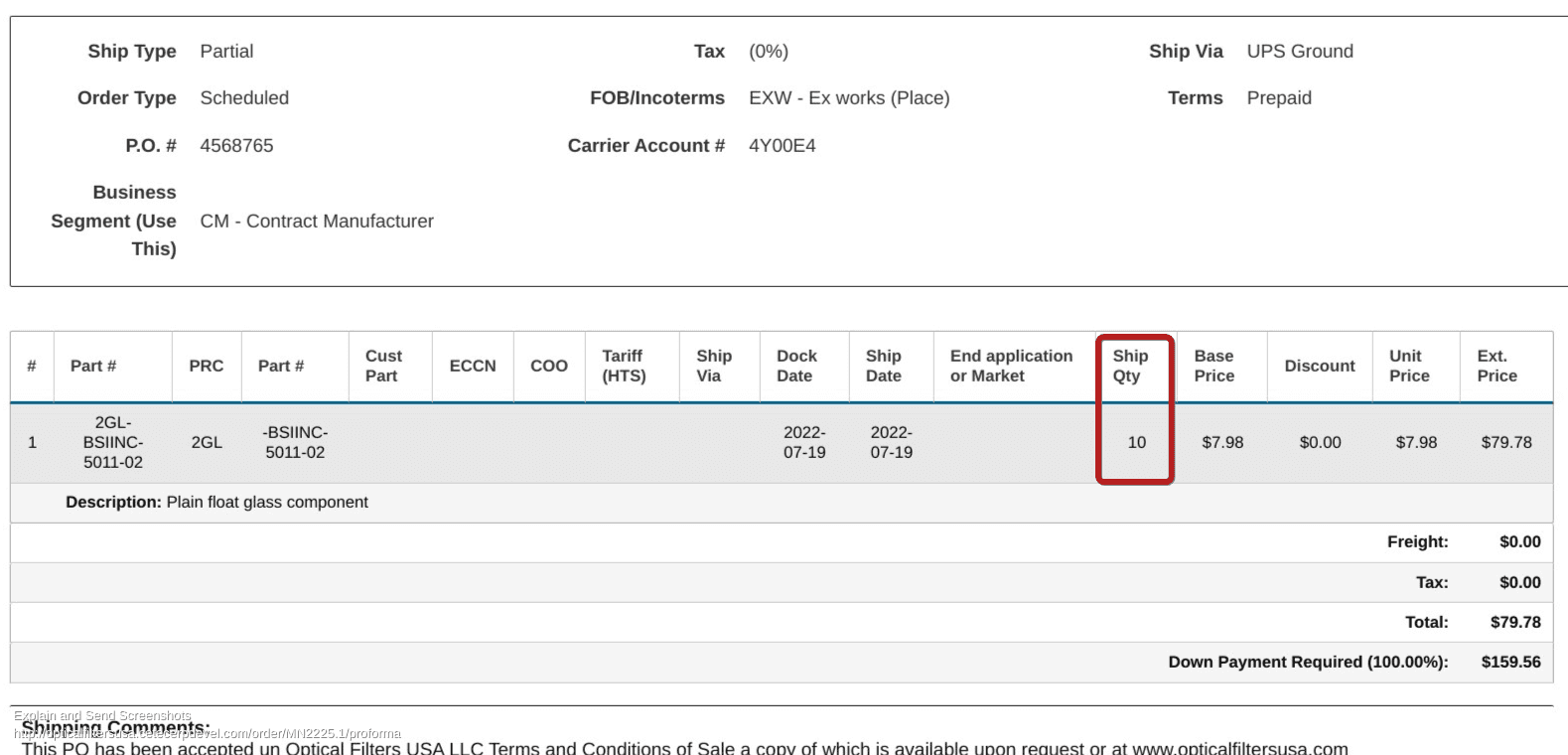Click the $79.78 Ext. Price cell
This screenshot has height=755, width=1568.
1505,442
